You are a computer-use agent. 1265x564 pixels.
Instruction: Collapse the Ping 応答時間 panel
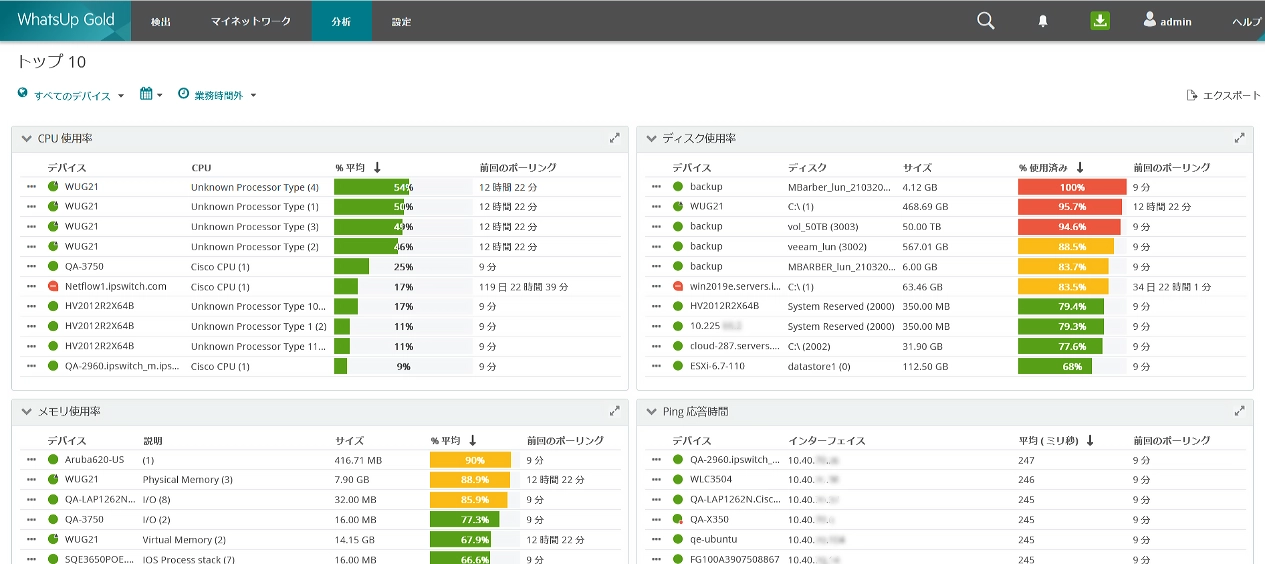click(651, 412)
